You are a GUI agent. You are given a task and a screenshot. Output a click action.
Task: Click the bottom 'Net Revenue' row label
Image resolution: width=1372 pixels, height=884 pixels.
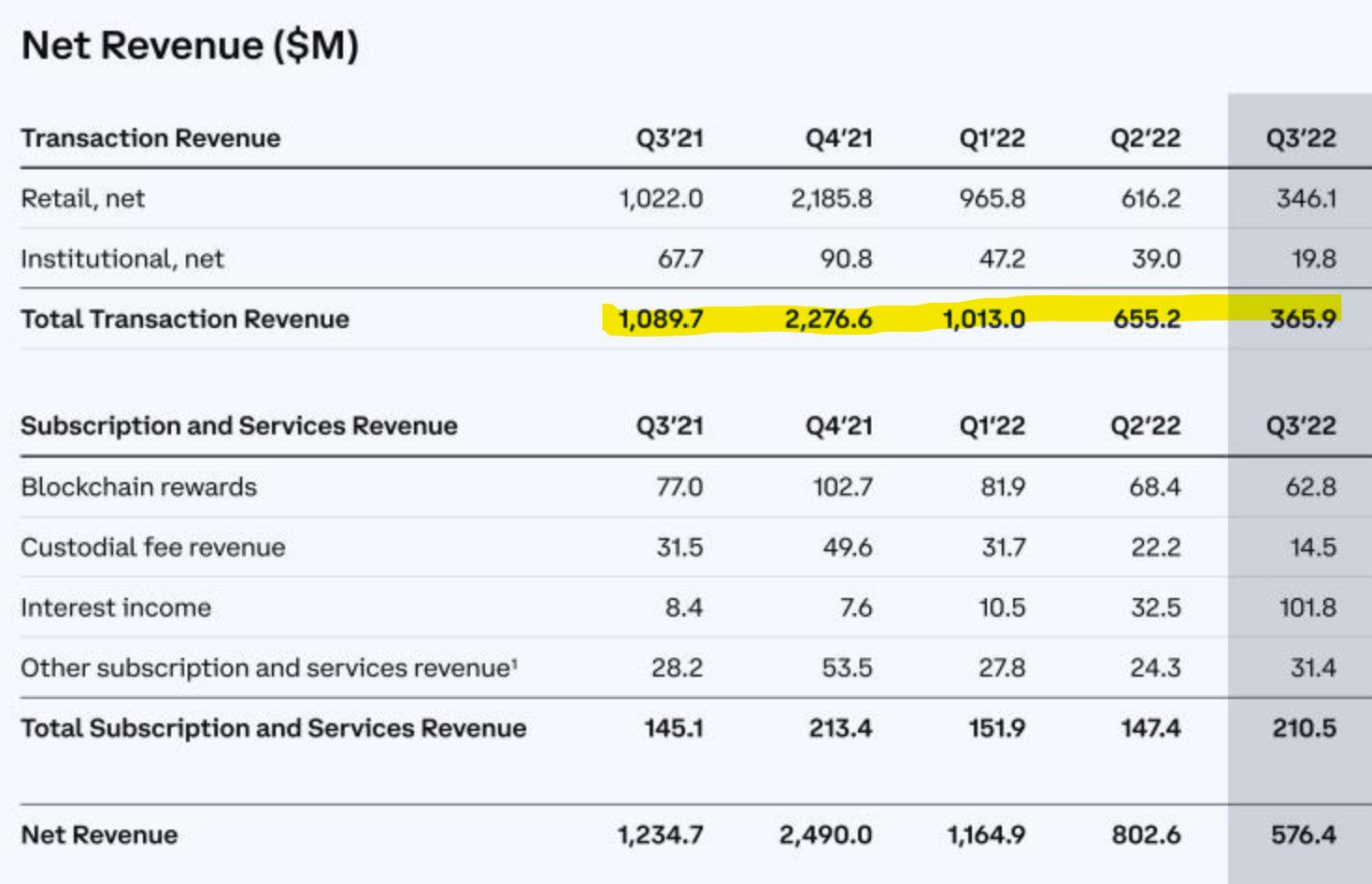pyautogui.click(x=99, y=834)
